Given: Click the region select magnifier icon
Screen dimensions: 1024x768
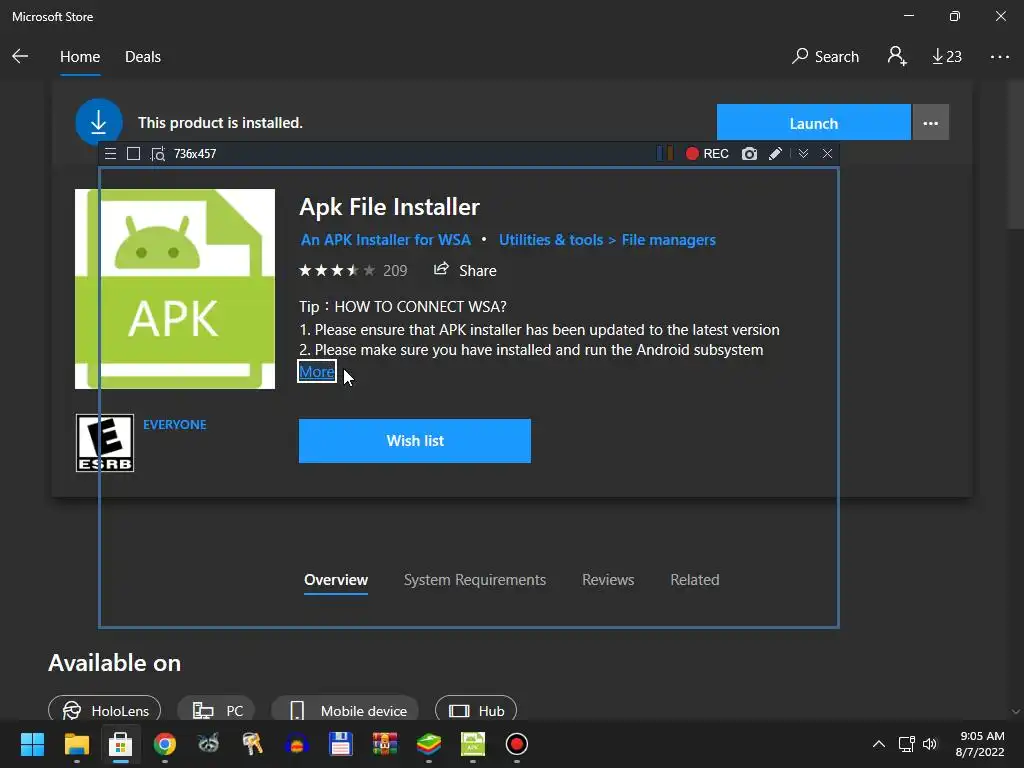Looking at the screenshot, I should pyautogui.click(x=158, y=153).
